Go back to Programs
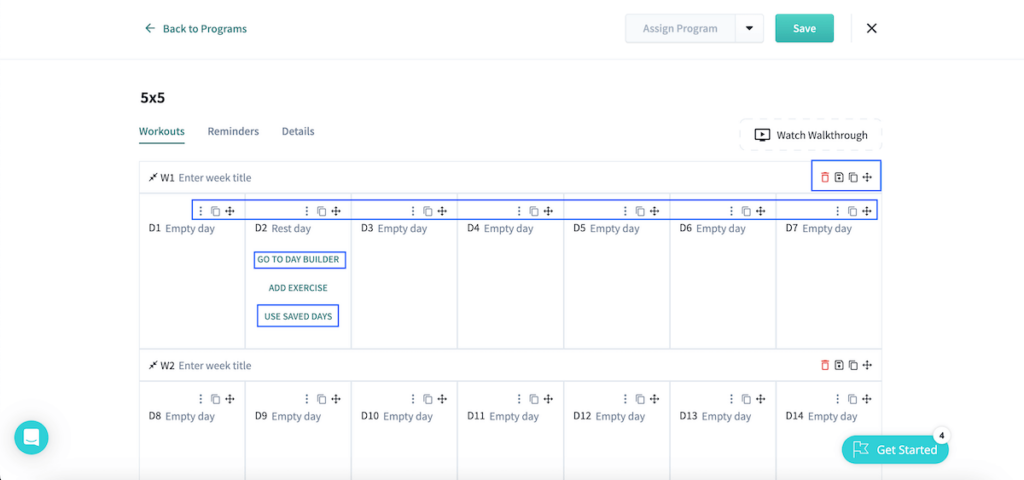Image resolution: width=1024 pixels, height=480 pixels. coord(196,29)
